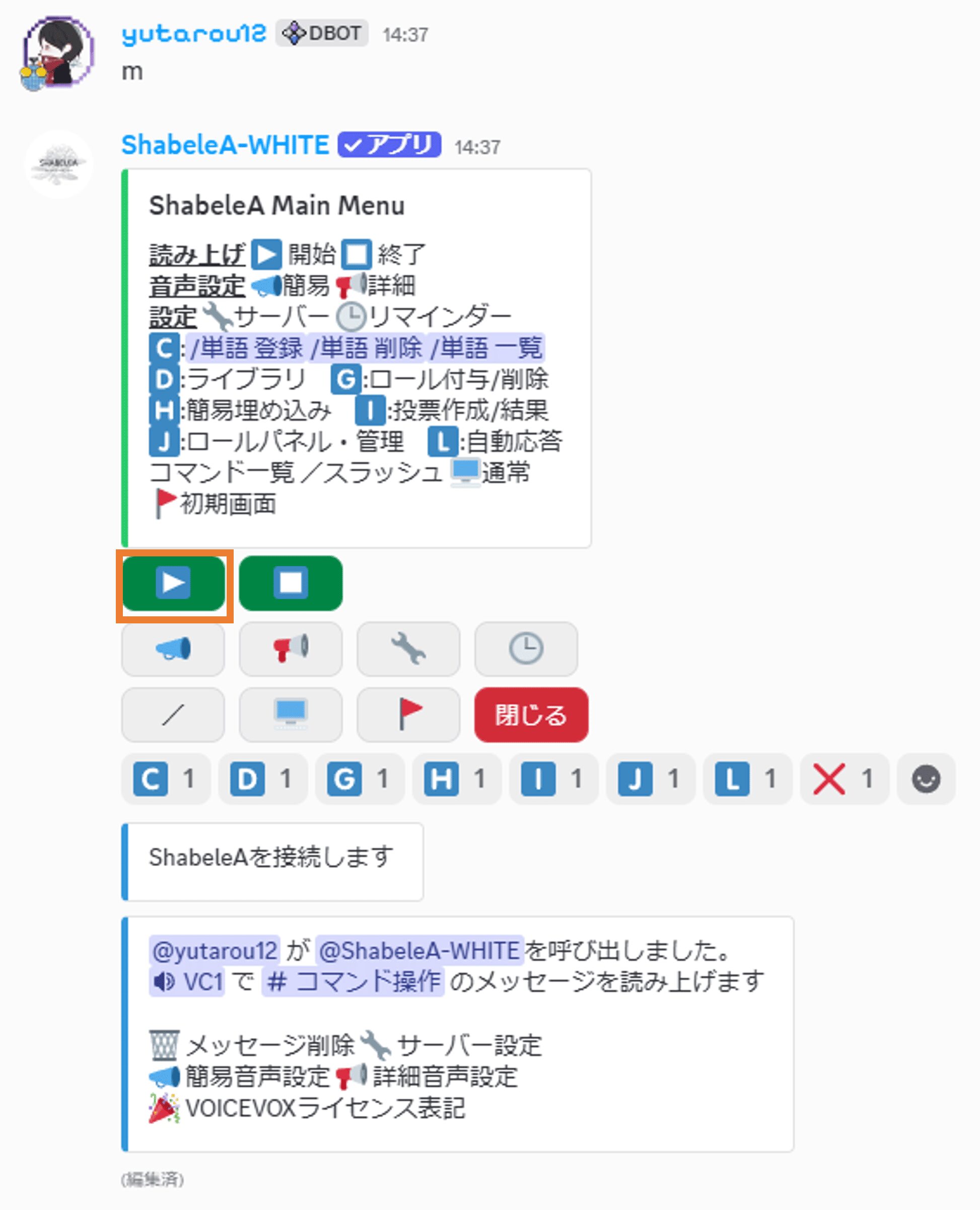Return to initial screen red flag button
980x1210 pixels.
pyautogui.click(x=408, y=715)
